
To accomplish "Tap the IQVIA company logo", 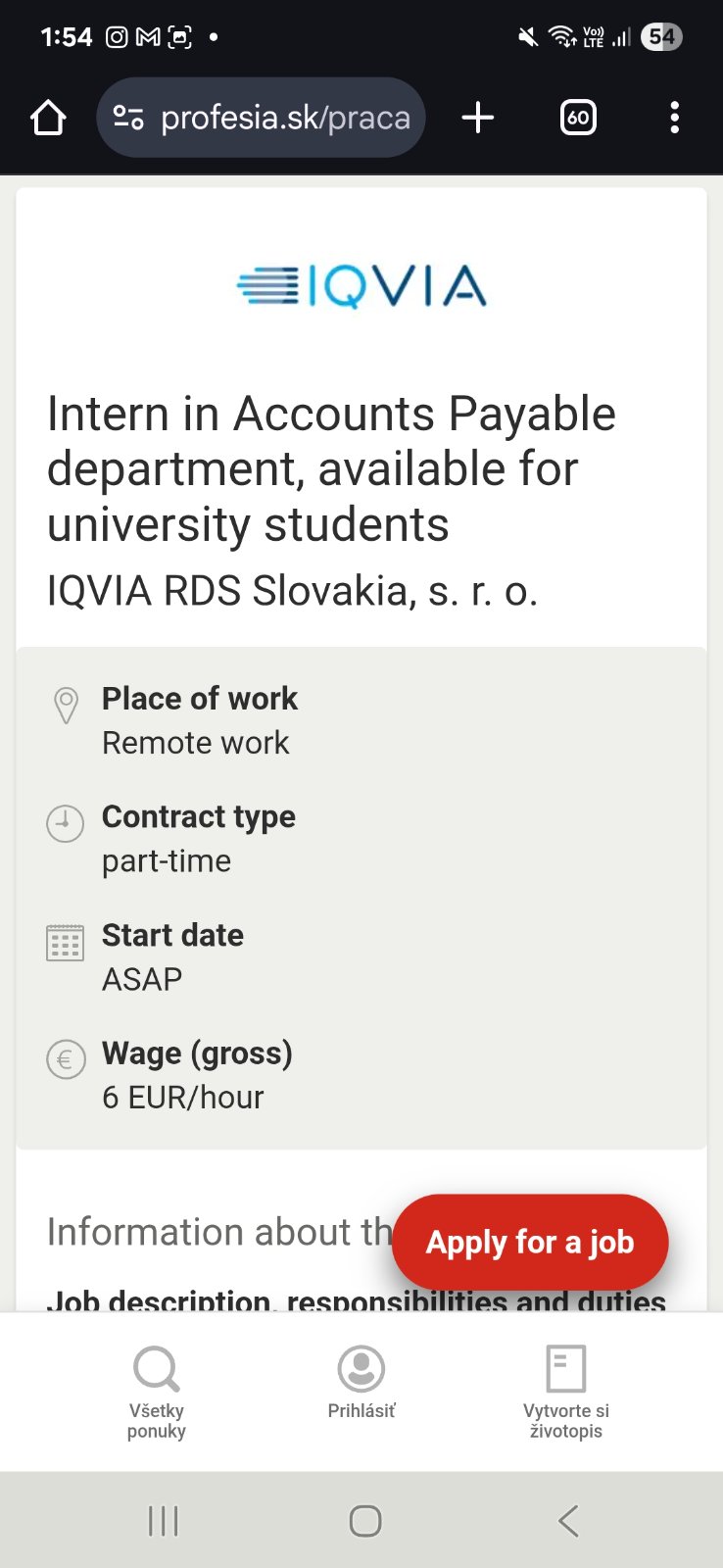I will coord(361,286).
